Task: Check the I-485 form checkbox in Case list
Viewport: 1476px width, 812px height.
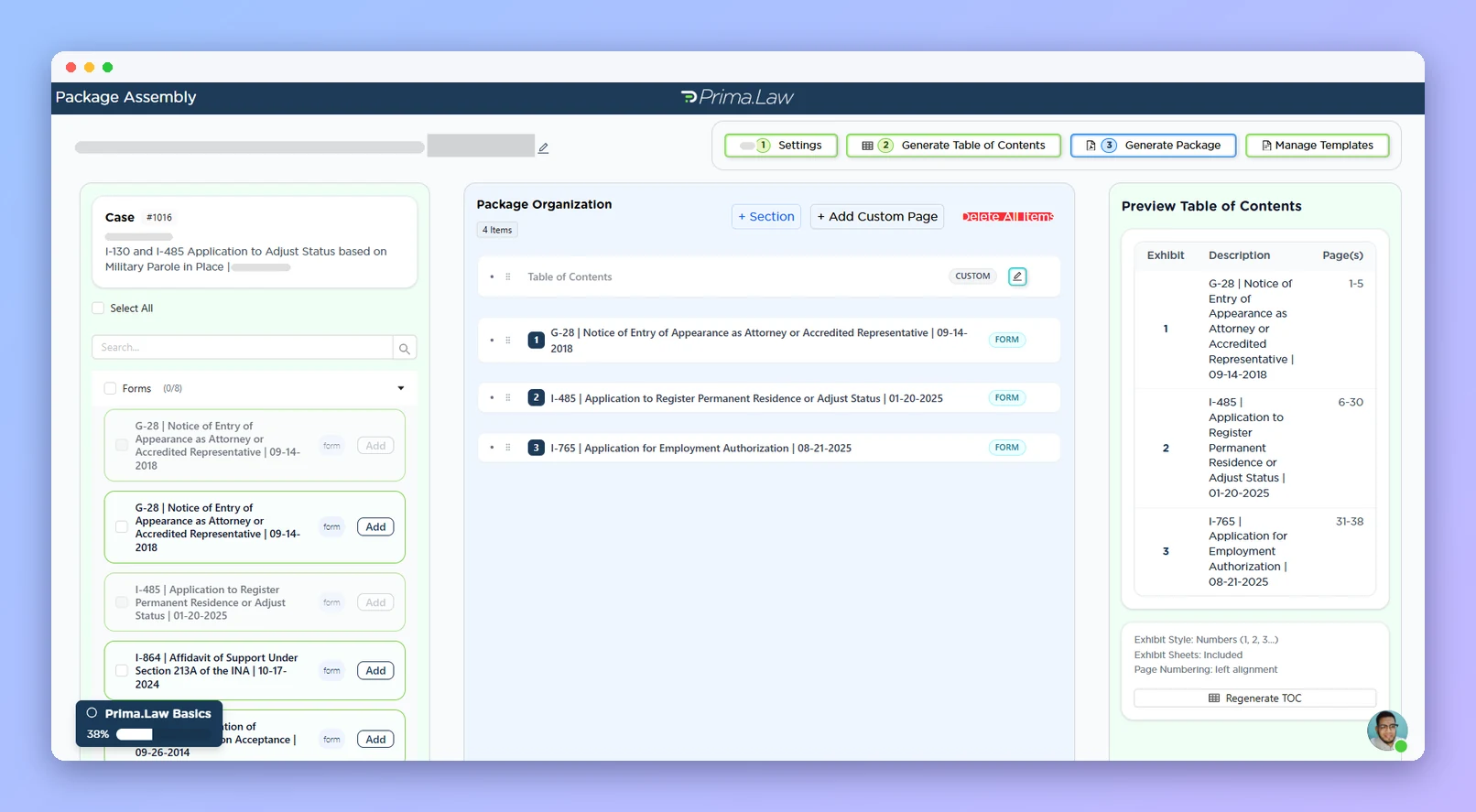Action: (x=122, y=602)
